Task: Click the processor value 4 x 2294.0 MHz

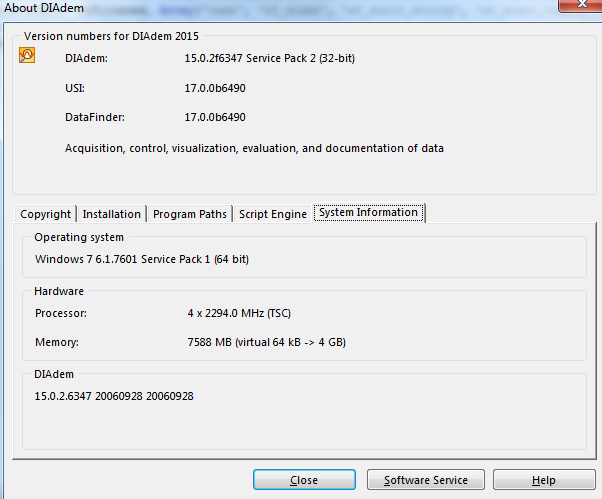Action: (x=239, y=313)
